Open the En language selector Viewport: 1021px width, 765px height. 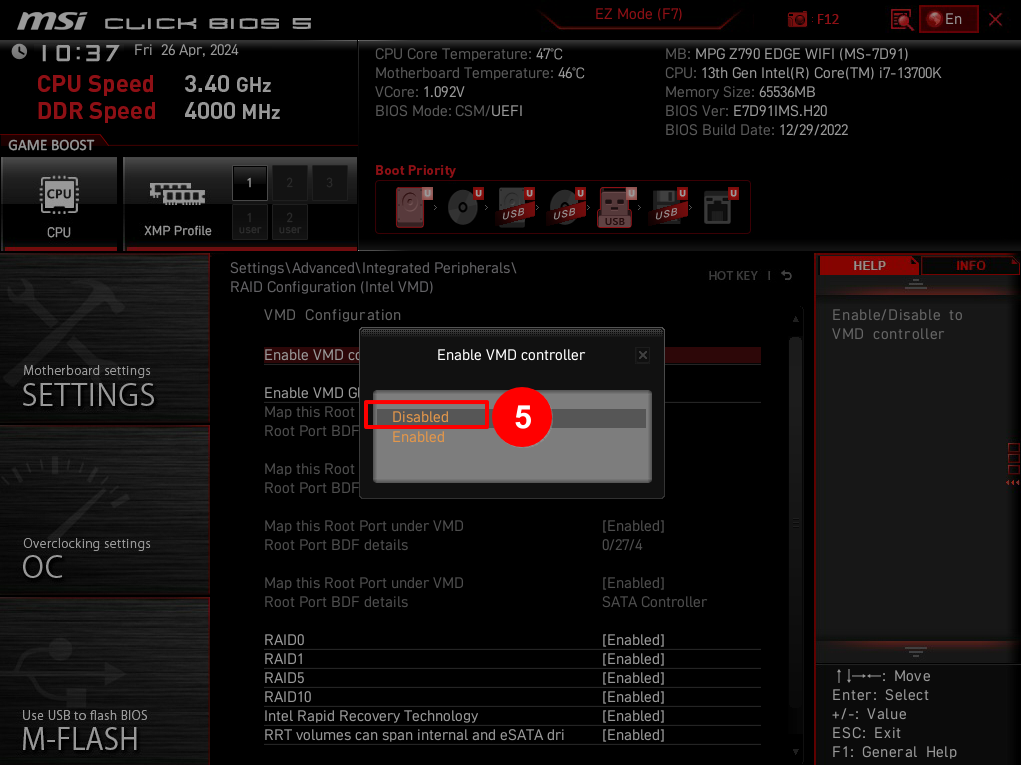coord(948,18)
